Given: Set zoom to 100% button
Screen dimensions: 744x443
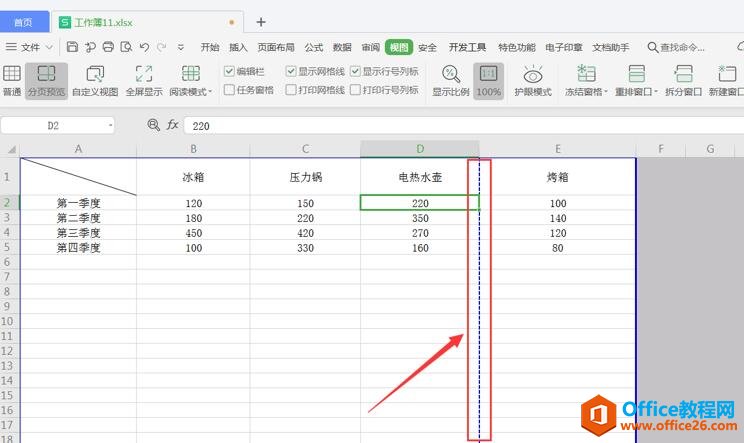Looking at the screenshot, I should pyautogui.click(x=488, y=81).
